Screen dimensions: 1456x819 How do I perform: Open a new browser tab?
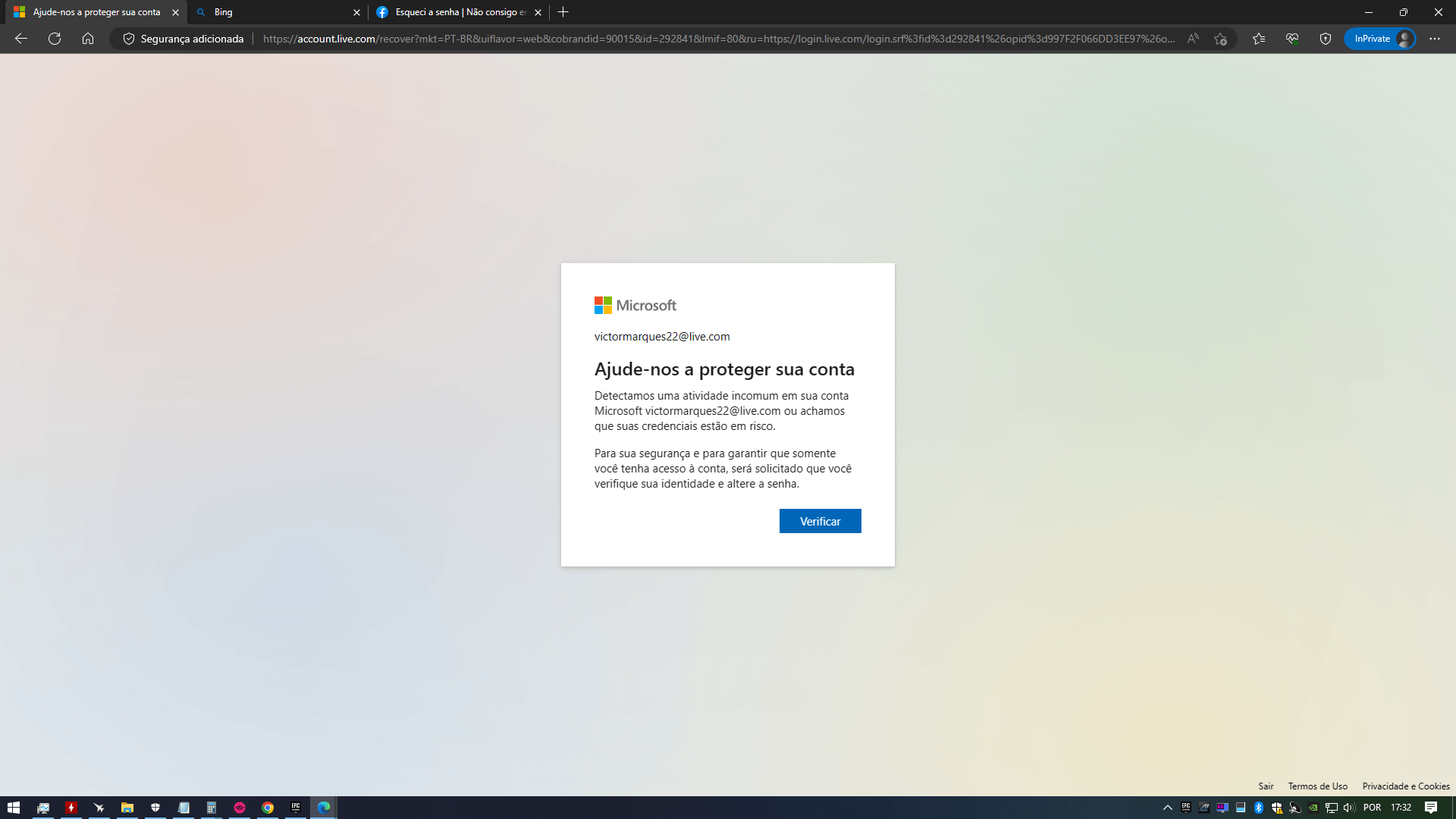pyautogui.click(x=563, y=12)
